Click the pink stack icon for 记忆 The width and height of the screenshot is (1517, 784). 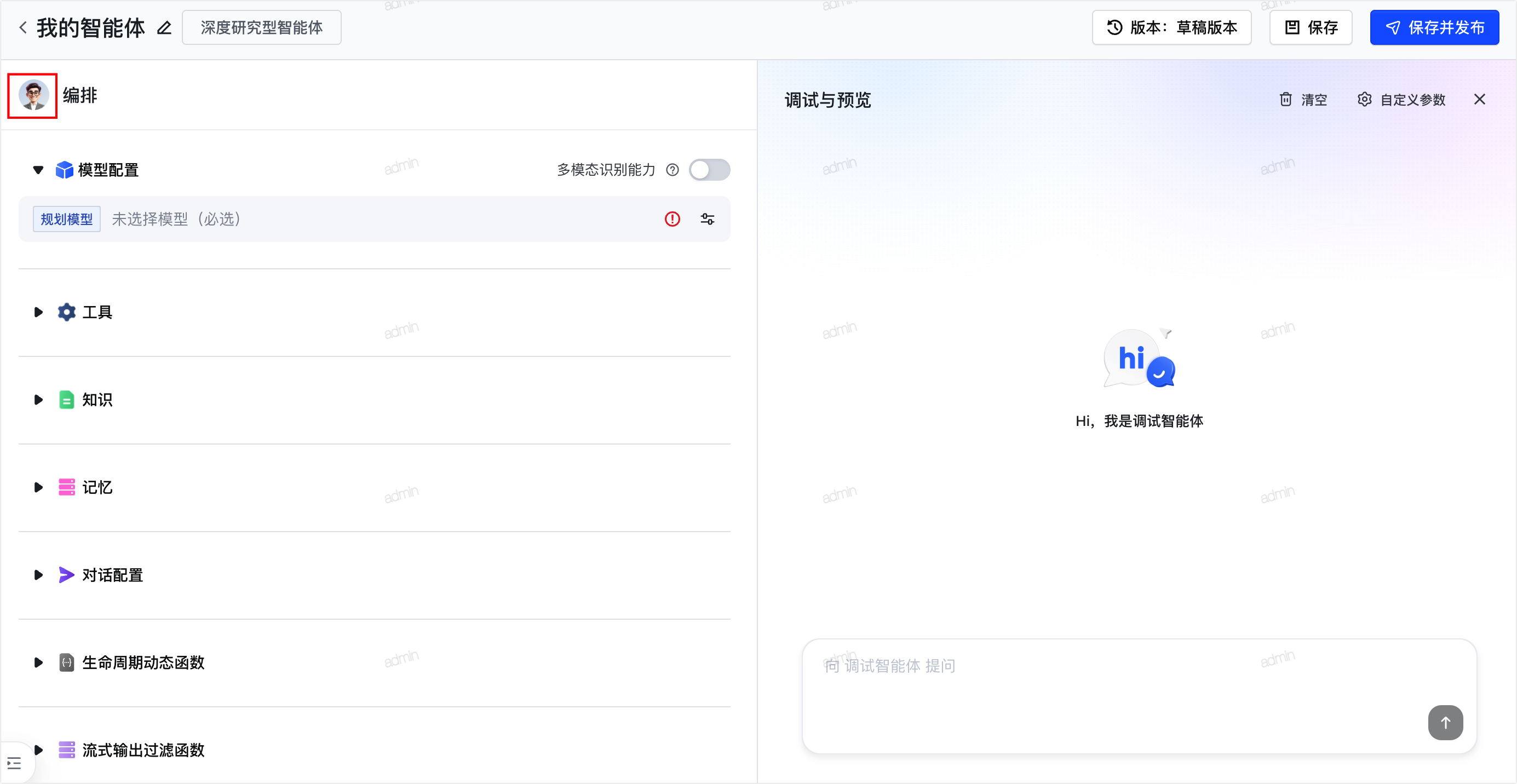click(67, 487)
